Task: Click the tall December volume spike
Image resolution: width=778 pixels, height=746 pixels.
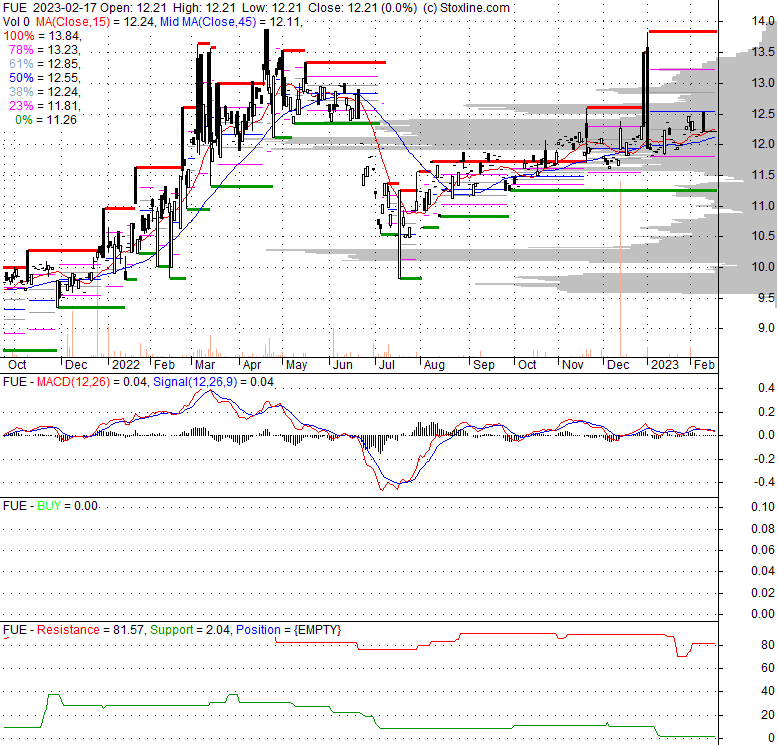Action: tap(620, 269)
